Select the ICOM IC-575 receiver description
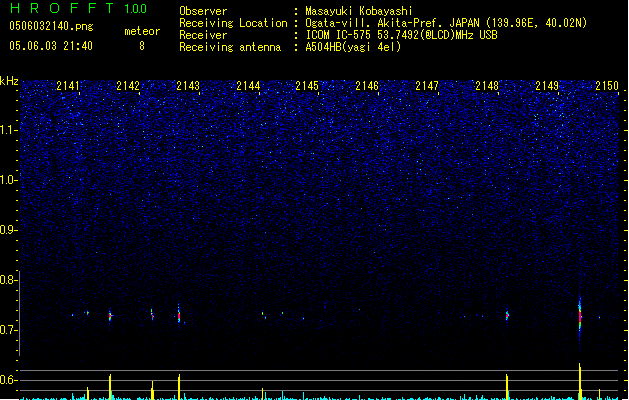629x400 pixels. [402, 35]
